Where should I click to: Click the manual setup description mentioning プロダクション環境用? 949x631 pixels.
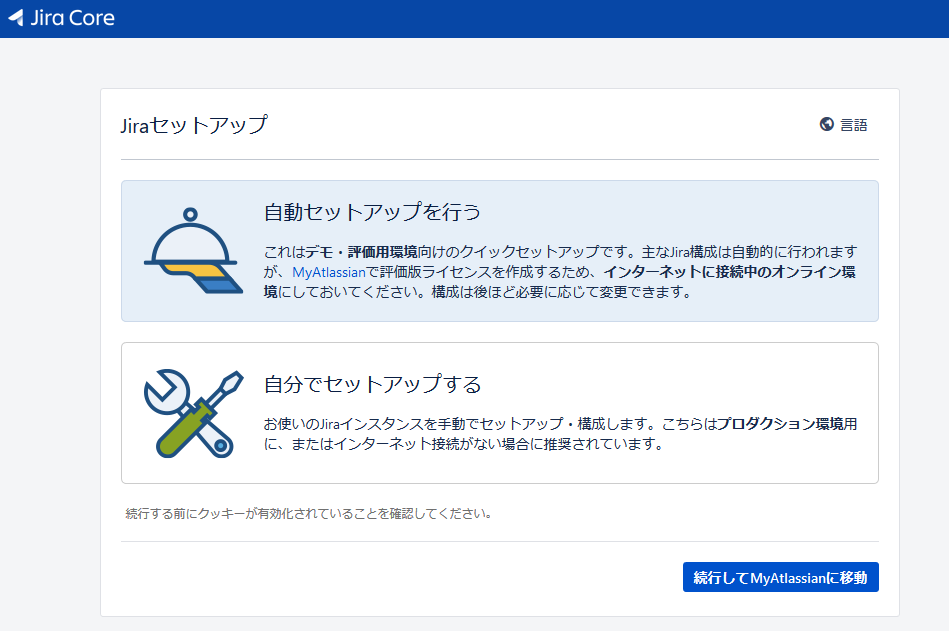coord(560,434)
